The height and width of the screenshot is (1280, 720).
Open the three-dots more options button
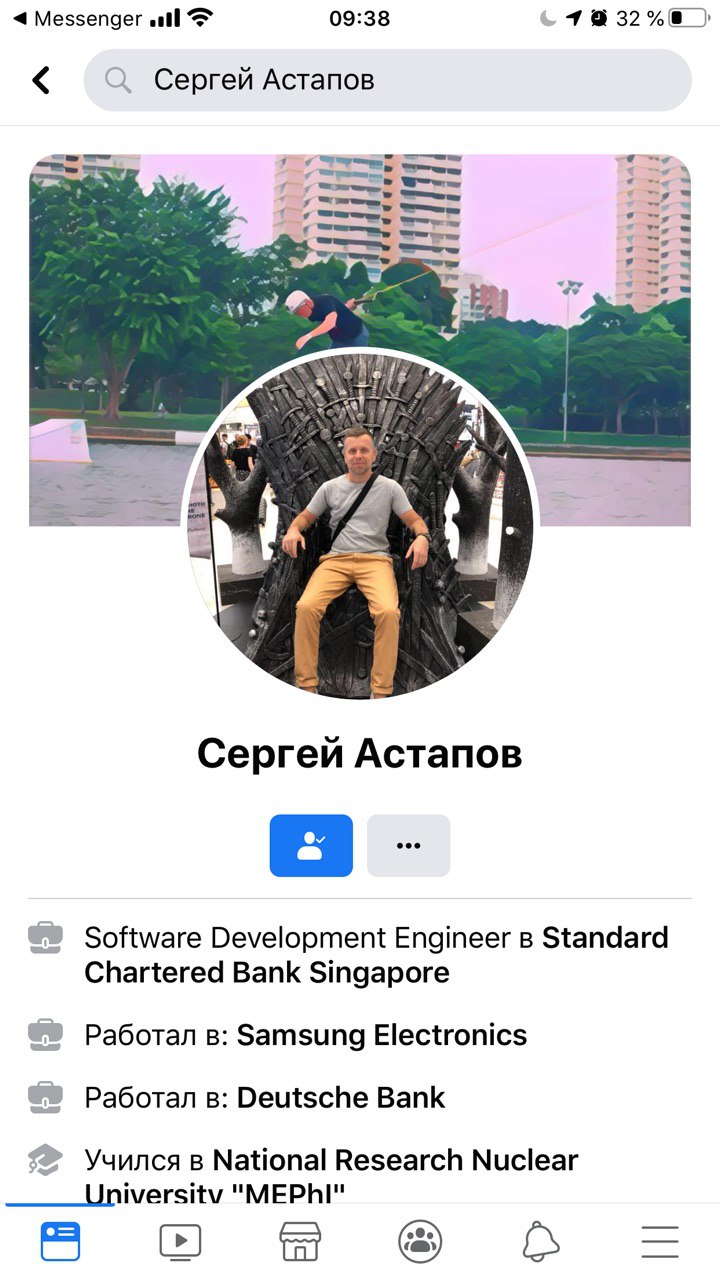pos(408,846)
